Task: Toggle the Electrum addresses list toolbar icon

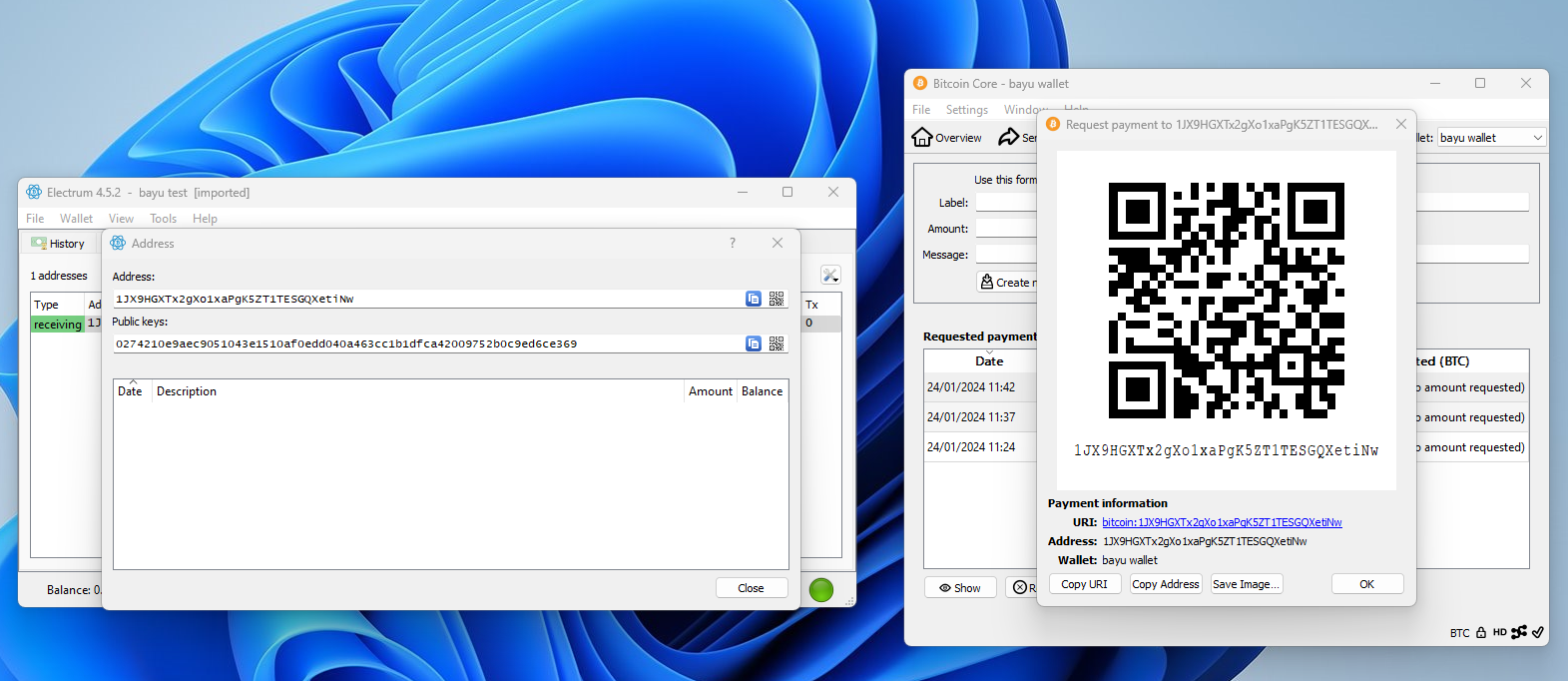Action: pos(830,276)
